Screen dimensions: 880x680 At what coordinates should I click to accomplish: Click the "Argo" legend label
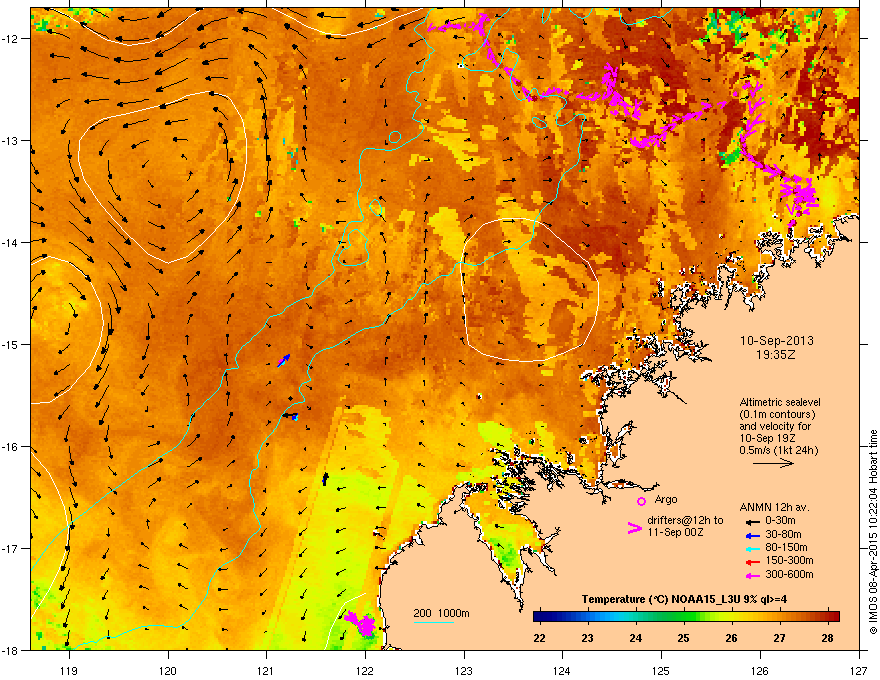pos(666,499)
